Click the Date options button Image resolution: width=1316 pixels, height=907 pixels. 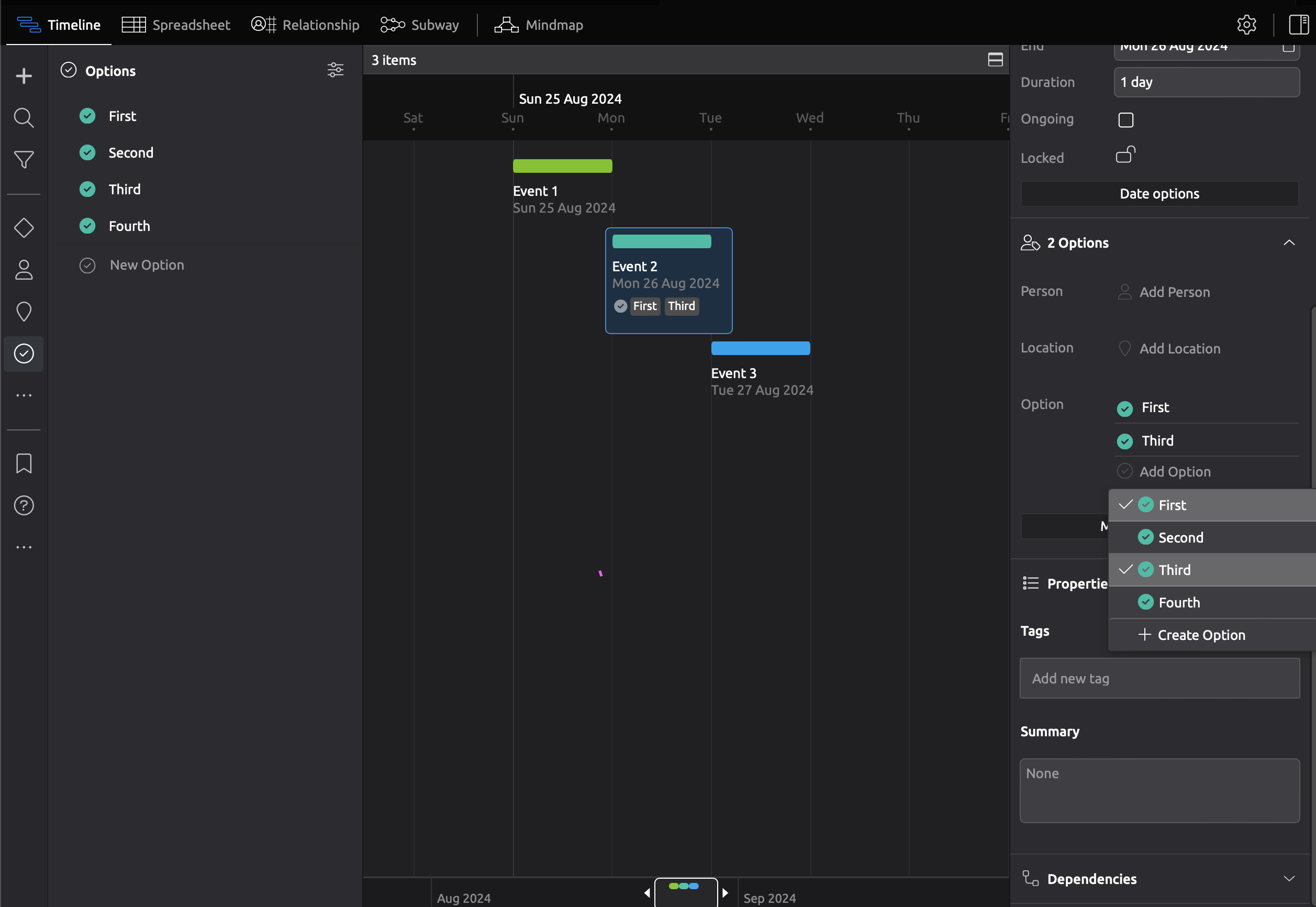tap(1158, 193)
